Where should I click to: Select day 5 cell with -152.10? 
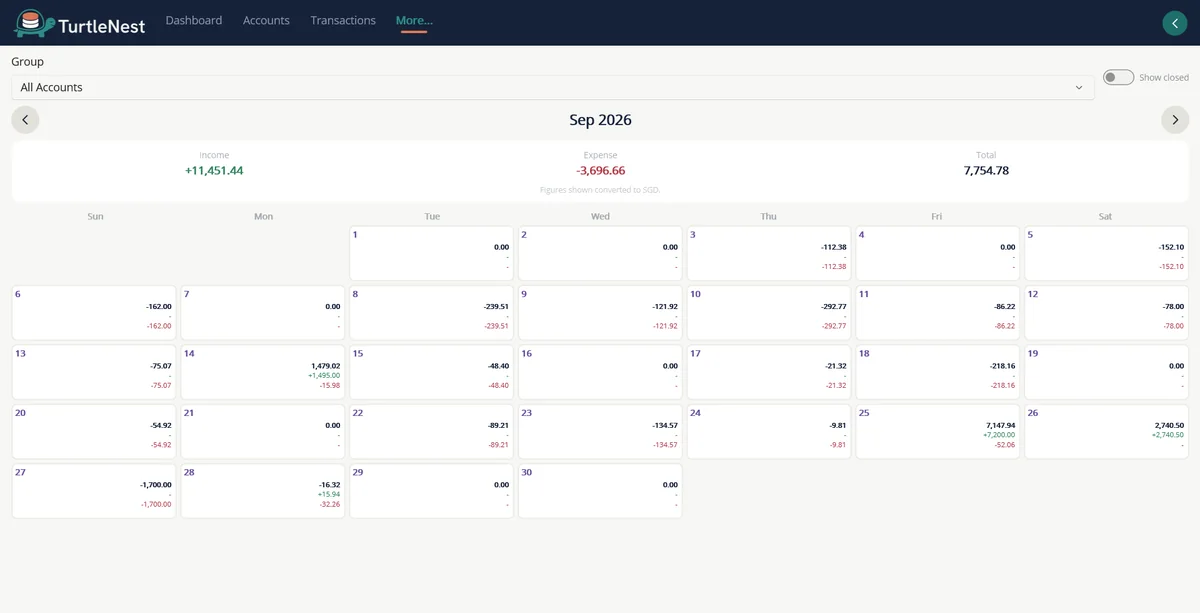point(1106,253)
